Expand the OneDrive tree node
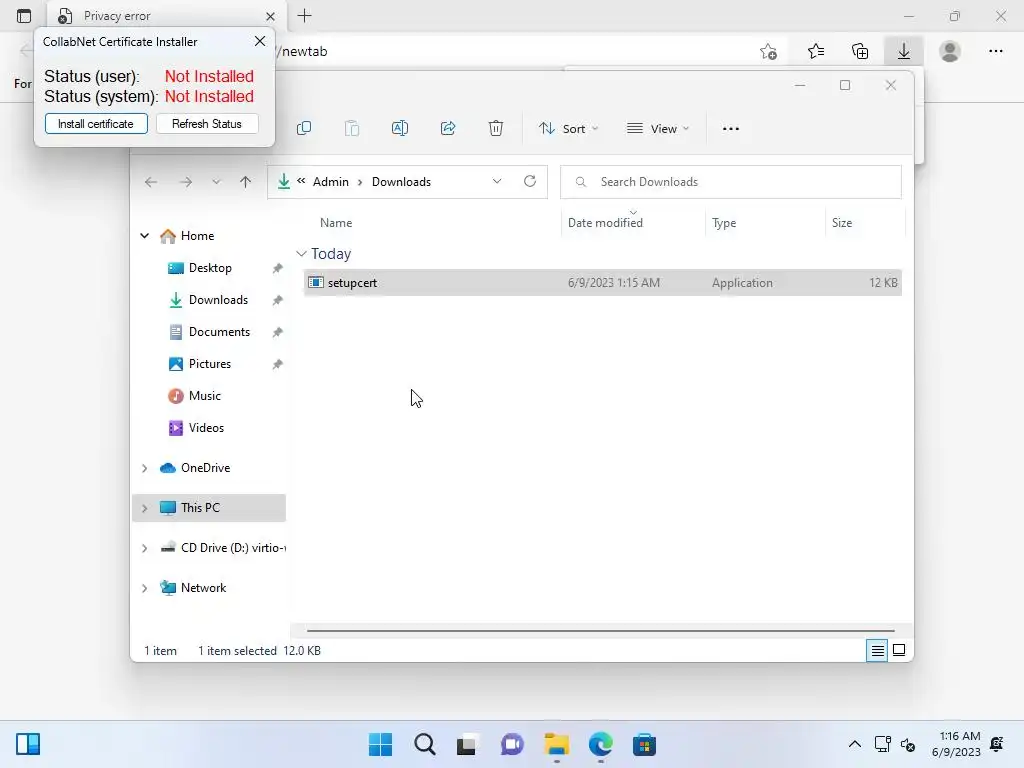The height and width of the screenshot is (768, 1024). [144, 468]
